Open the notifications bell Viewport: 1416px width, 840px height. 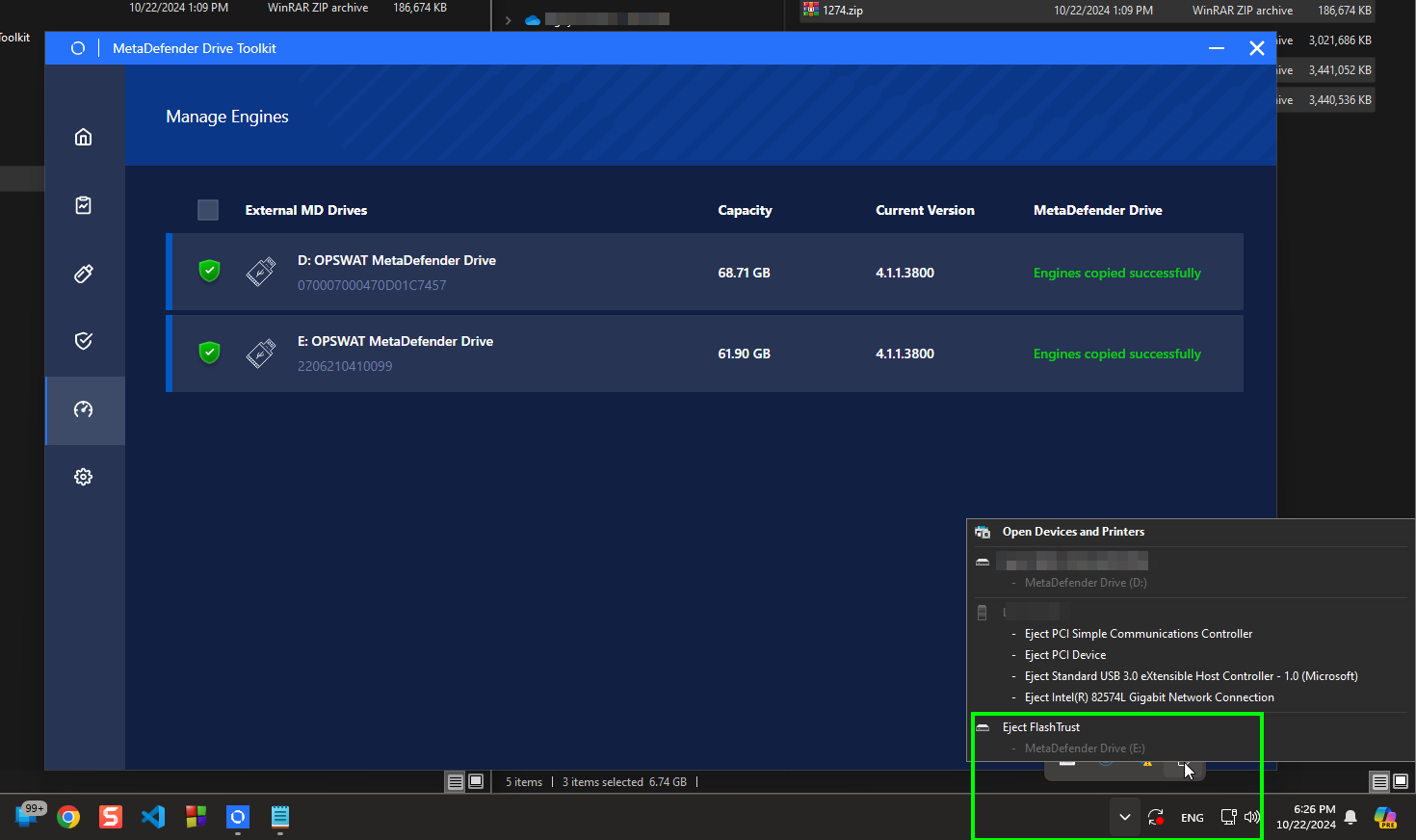click(1350, 817)
